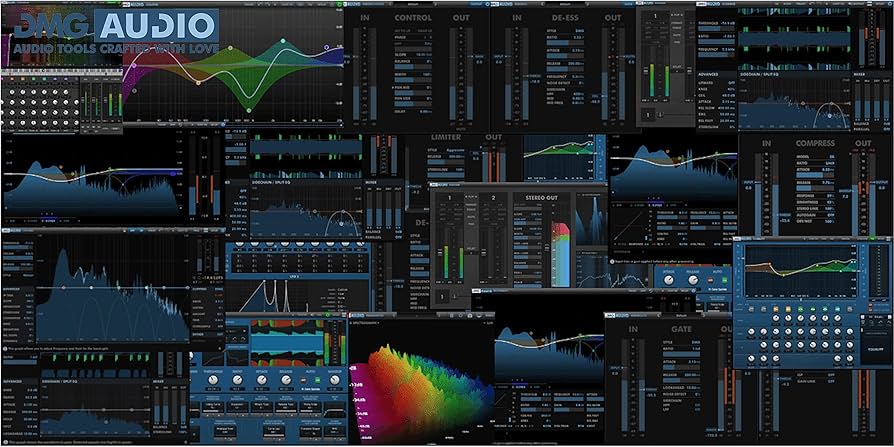Click the RELEASE knob in the blue compressor
This screenshot has height=447, width=894.
[x=286, y=380]
